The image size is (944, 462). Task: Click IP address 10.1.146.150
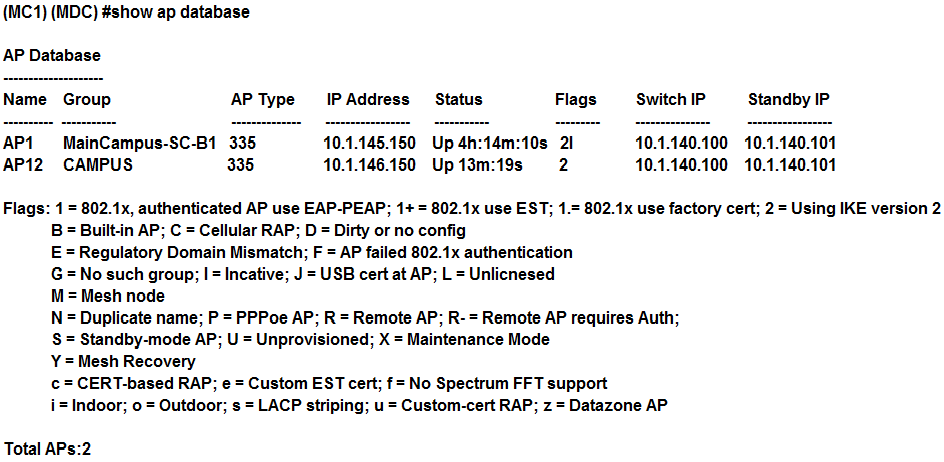tap(369, 164)
